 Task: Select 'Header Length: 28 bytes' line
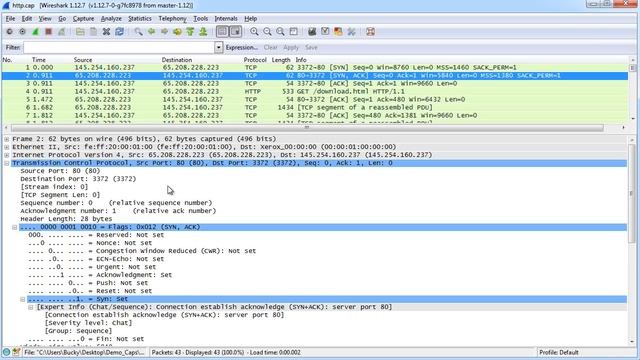(x=66, y=219)
